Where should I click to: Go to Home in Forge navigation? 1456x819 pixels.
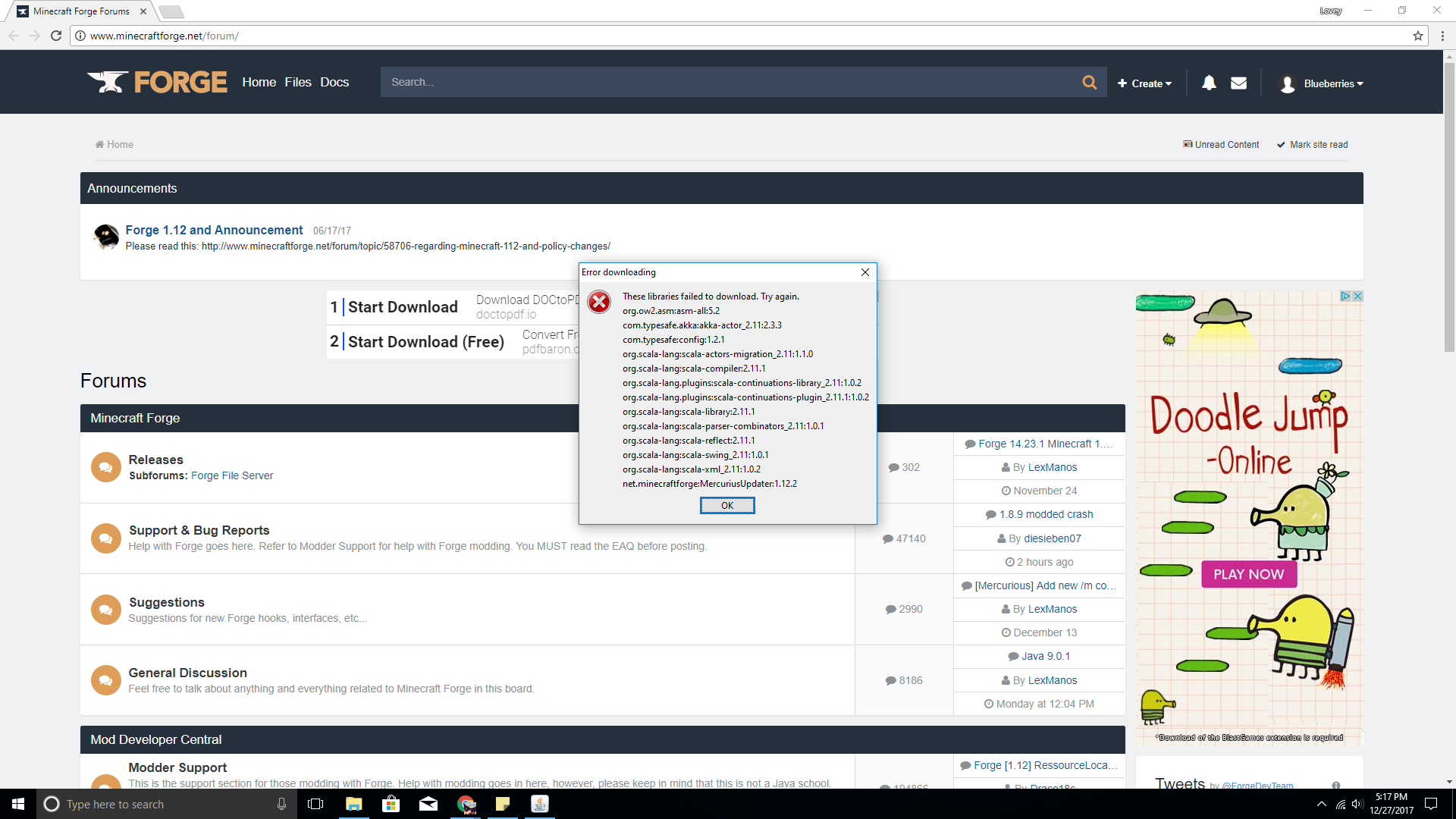pyautogui.click(x=259, y=82)
